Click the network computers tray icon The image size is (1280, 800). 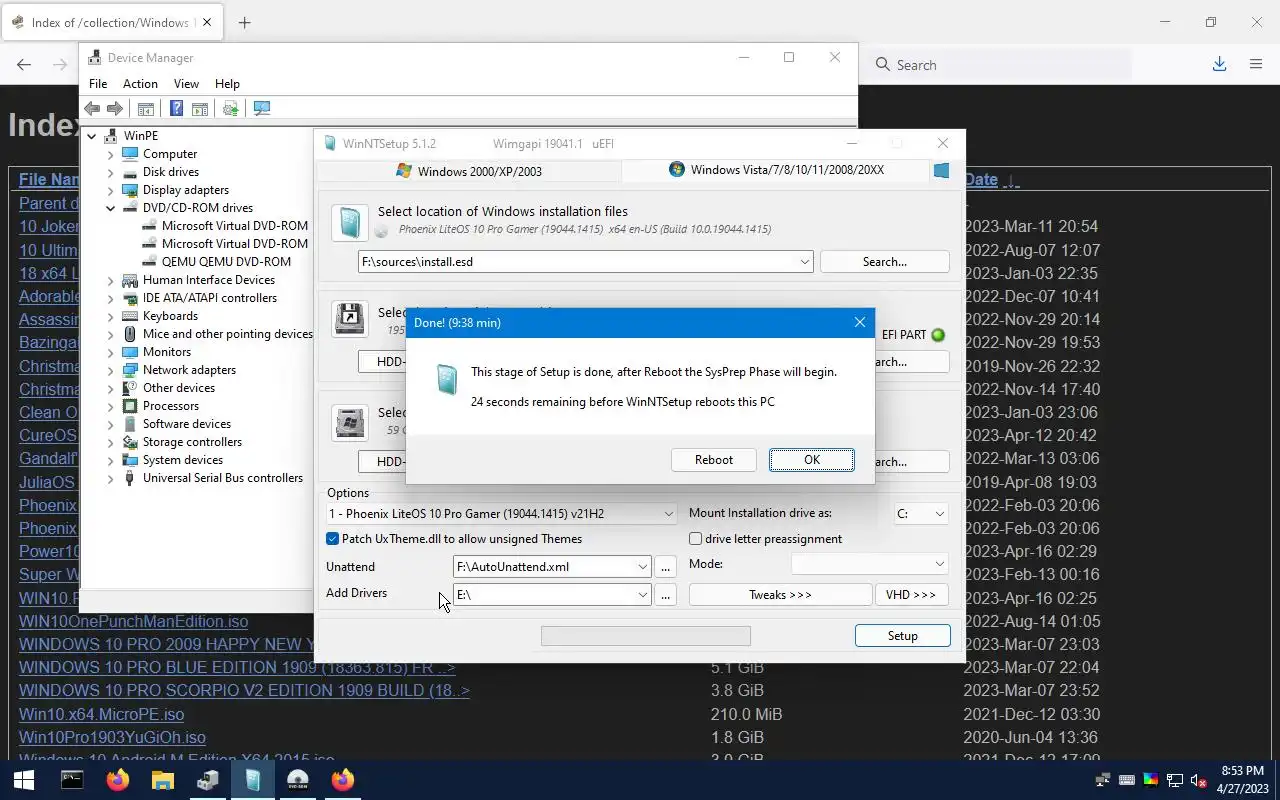click(1103, 780)
